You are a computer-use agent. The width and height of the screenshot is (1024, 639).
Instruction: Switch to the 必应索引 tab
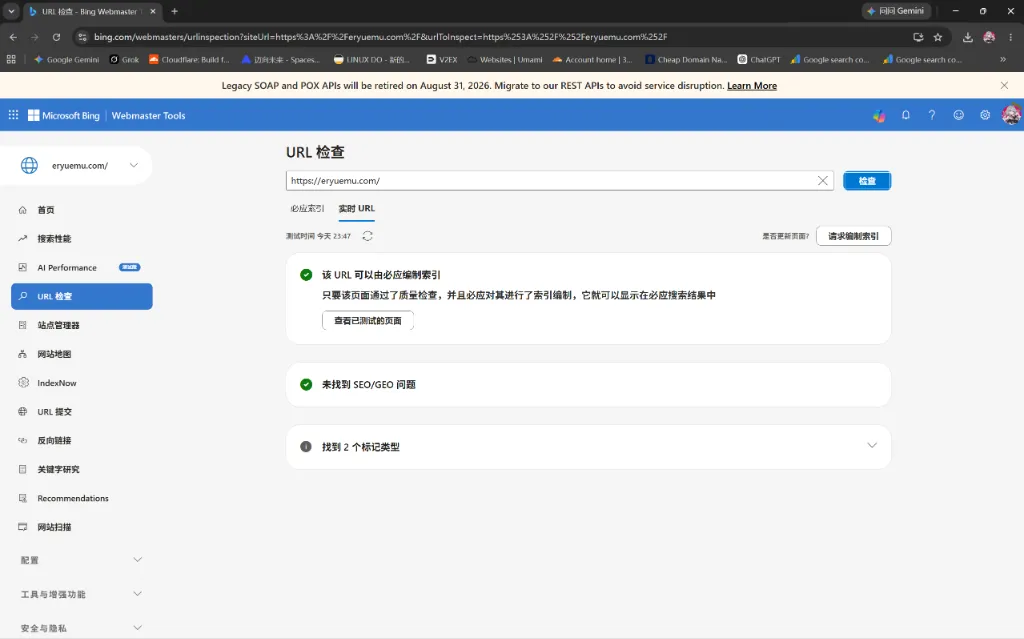(307, 208)
